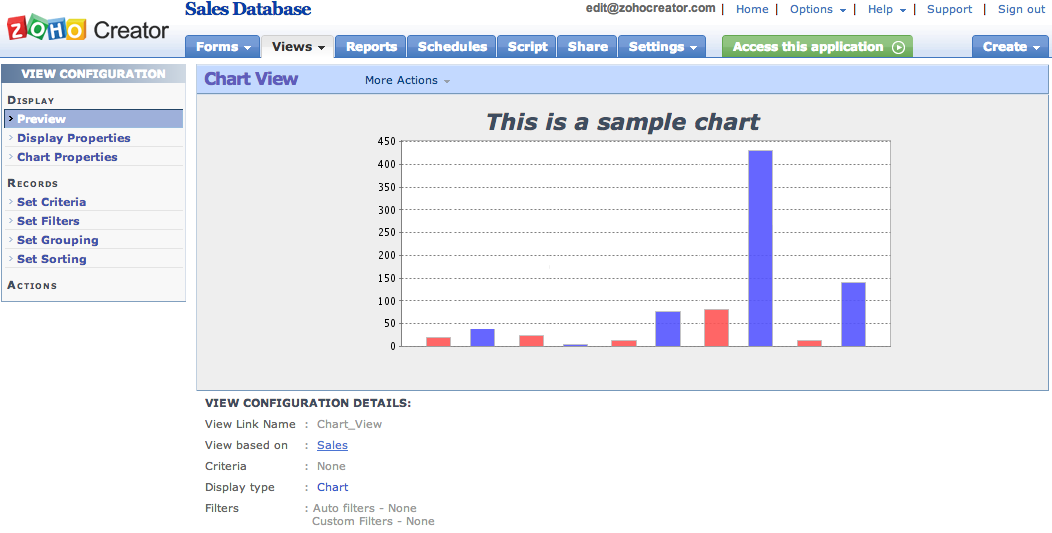Switch to the Schedules tab
Screen dimensions: 1052x533
(452, 46)
